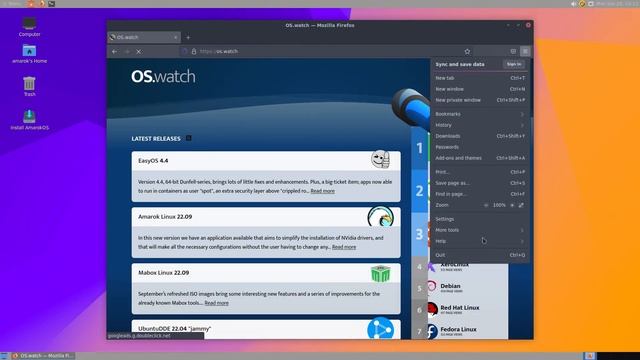
Task: Click the Fedora Linux logo
Action: click(x=432, y=331)
